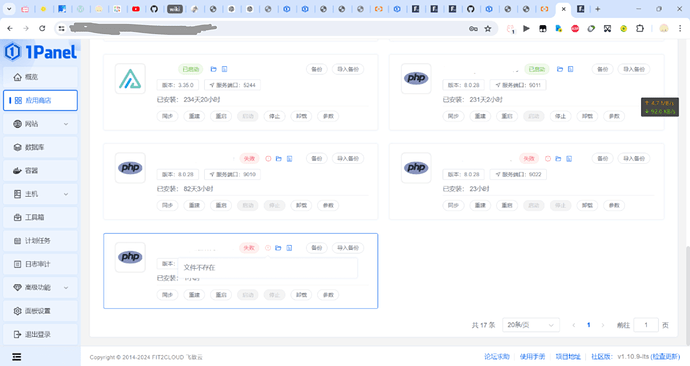This screenshot has width=690, height=366.
Task: Open 面板设置 in sidebar
Action: pos(40,311)
